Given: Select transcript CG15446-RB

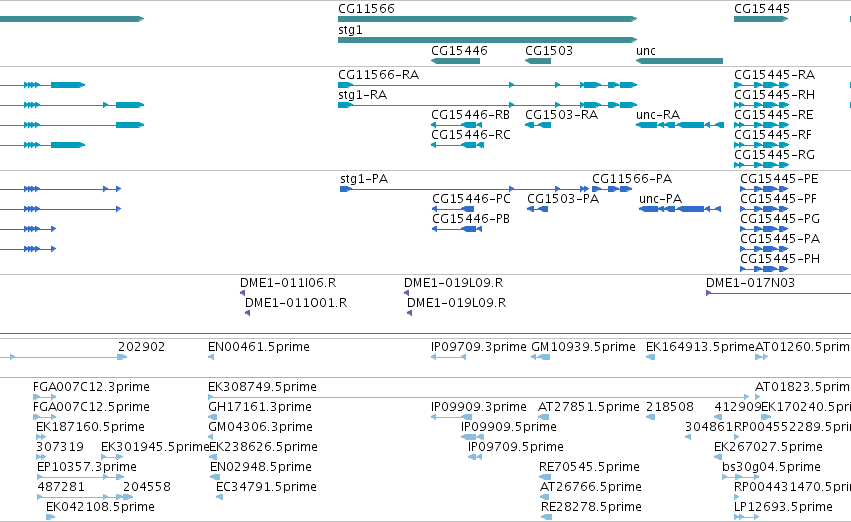Looking at the screenshot, I should (x=457, y=125).
